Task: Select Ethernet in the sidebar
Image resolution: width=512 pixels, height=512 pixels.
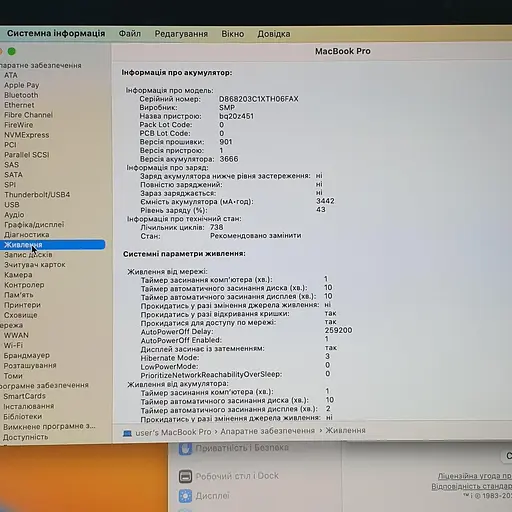Action: [19, 105]
